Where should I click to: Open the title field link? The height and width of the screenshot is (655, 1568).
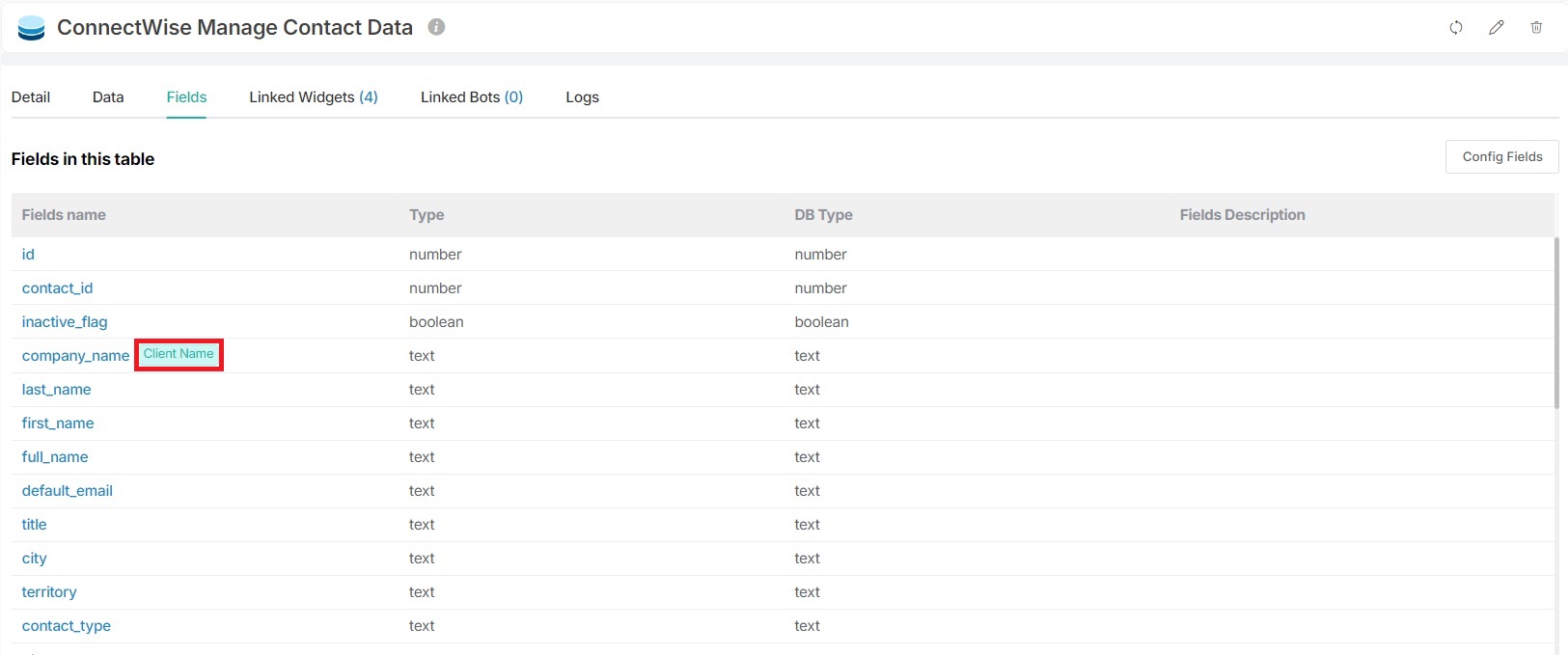34,524
